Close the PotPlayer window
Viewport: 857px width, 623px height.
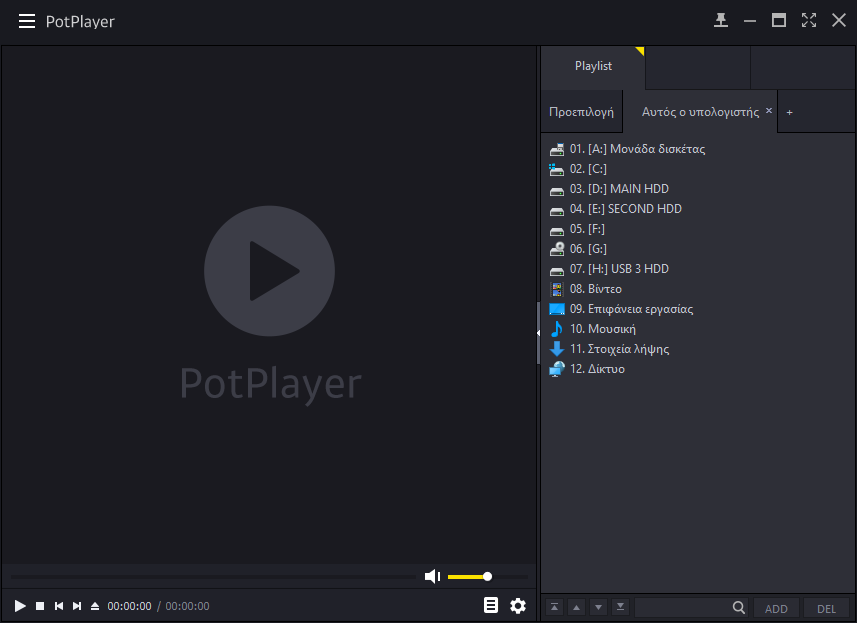point(838,21)
